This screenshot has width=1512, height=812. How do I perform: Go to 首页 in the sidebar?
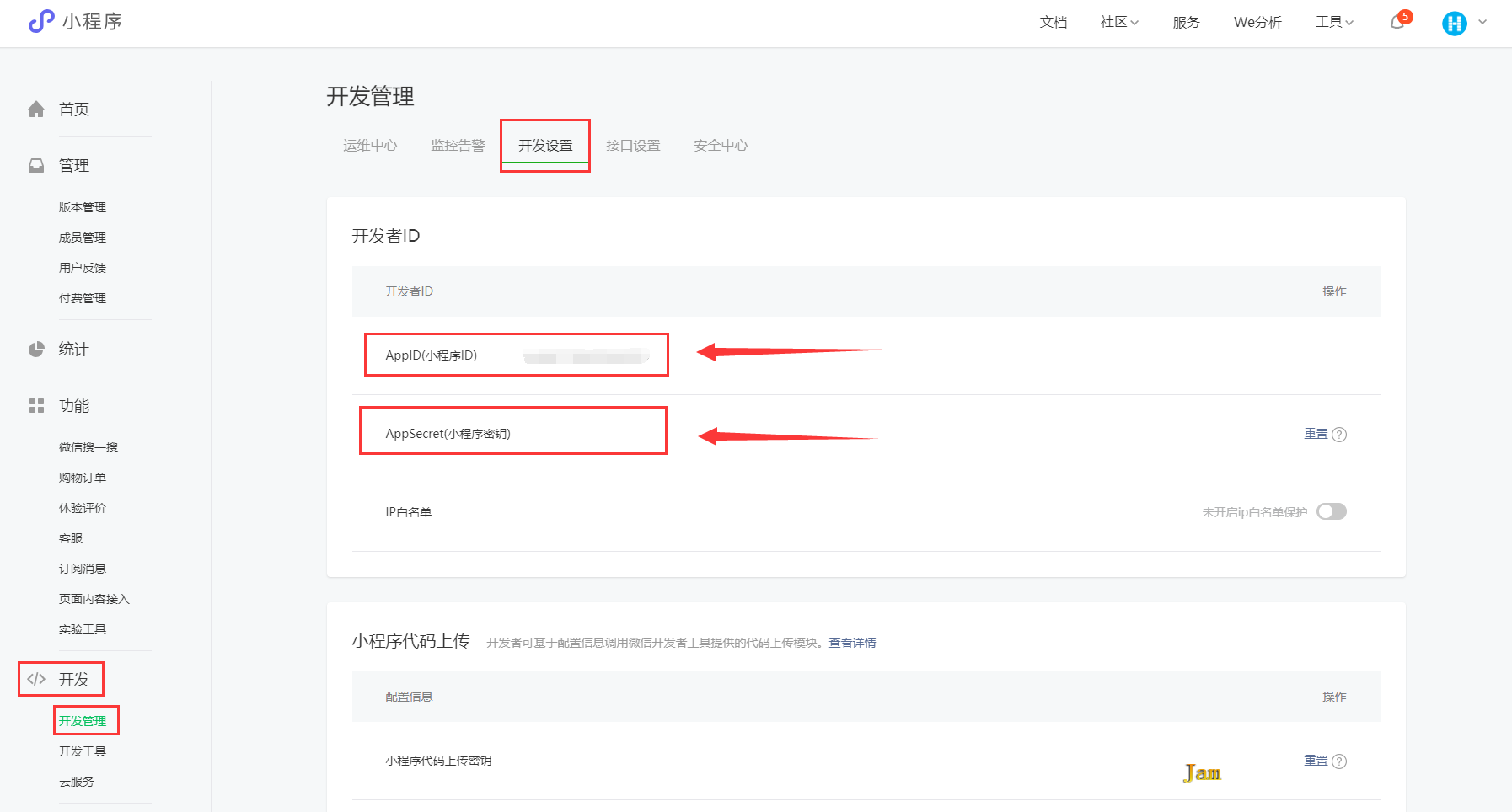(74, 110)
